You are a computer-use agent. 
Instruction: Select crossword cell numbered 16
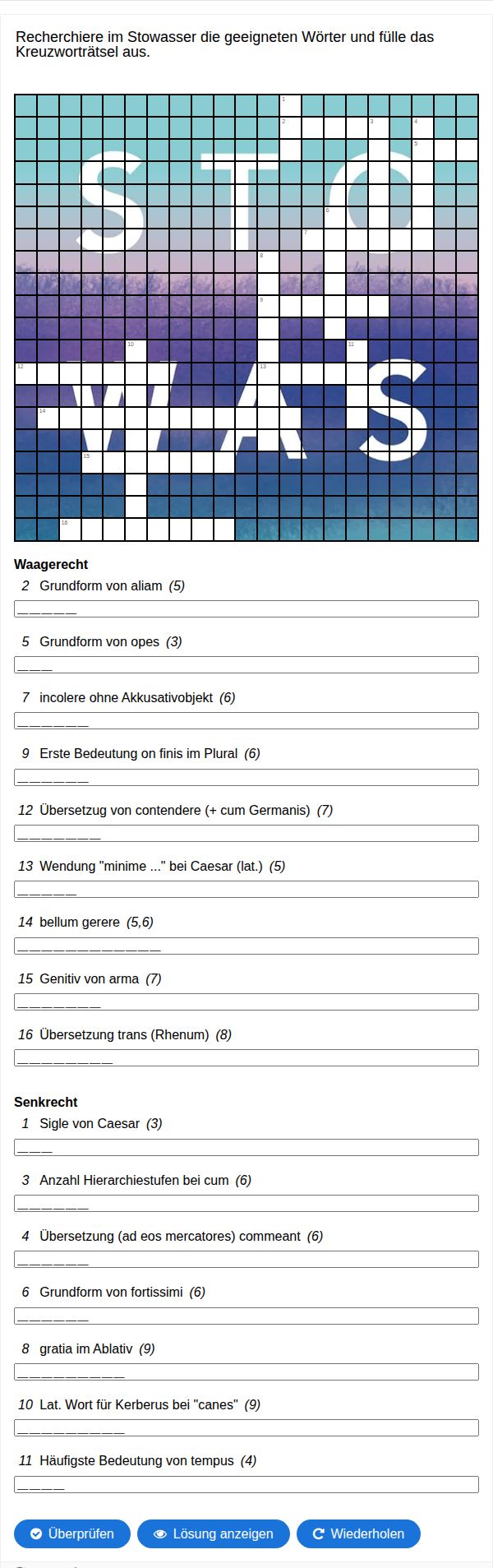[70, 529]
